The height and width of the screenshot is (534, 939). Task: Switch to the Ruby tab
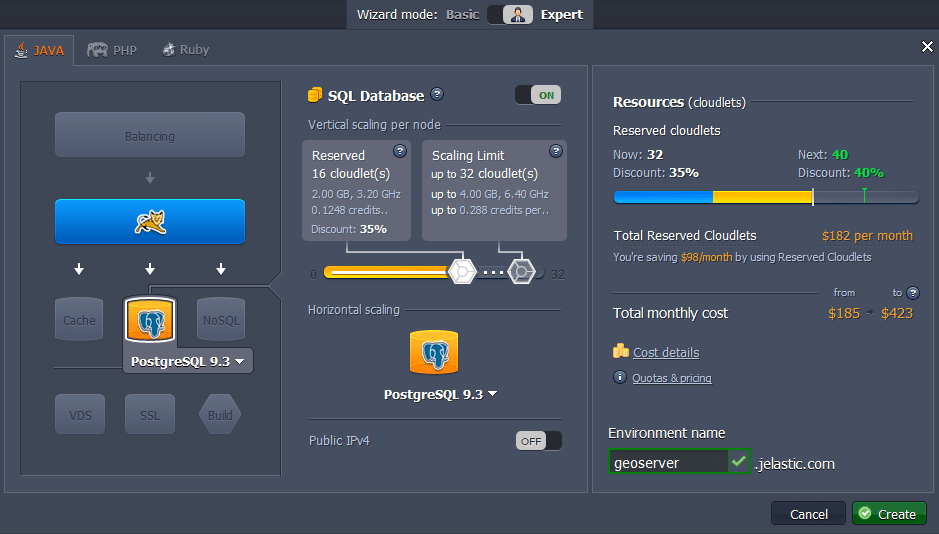tap(186, 50)
